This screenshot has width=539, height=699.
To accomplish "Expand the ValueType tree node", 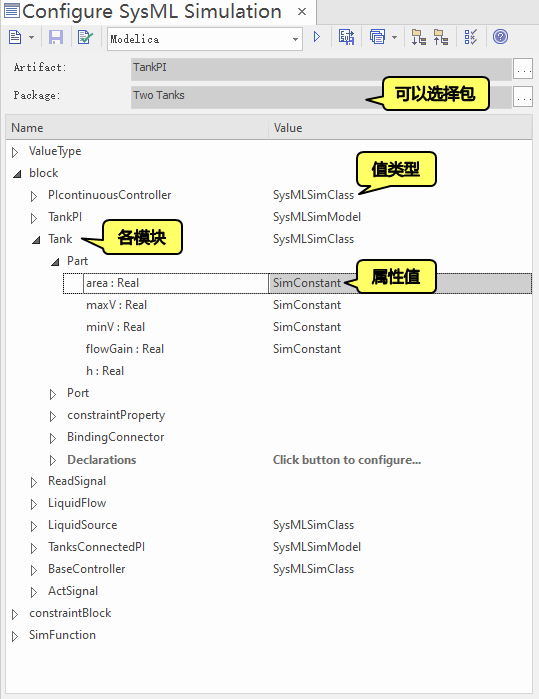I will point(15,152).
